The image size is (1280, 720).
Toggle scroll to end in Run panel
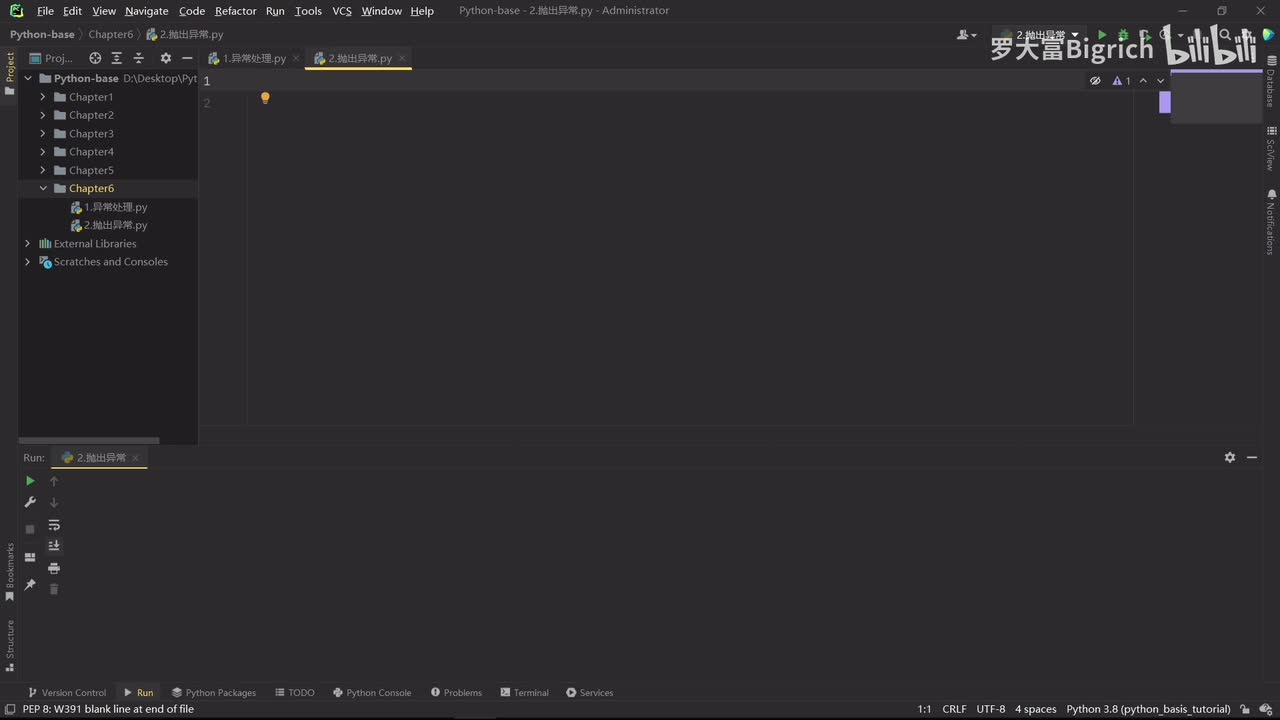[x=54, y=546]
